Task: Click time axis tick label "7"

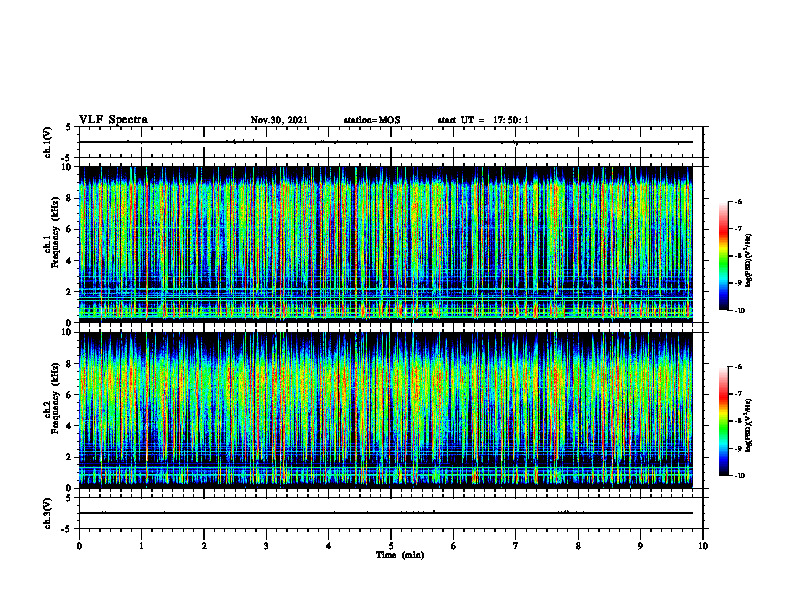Action: [x=516, y=546]
